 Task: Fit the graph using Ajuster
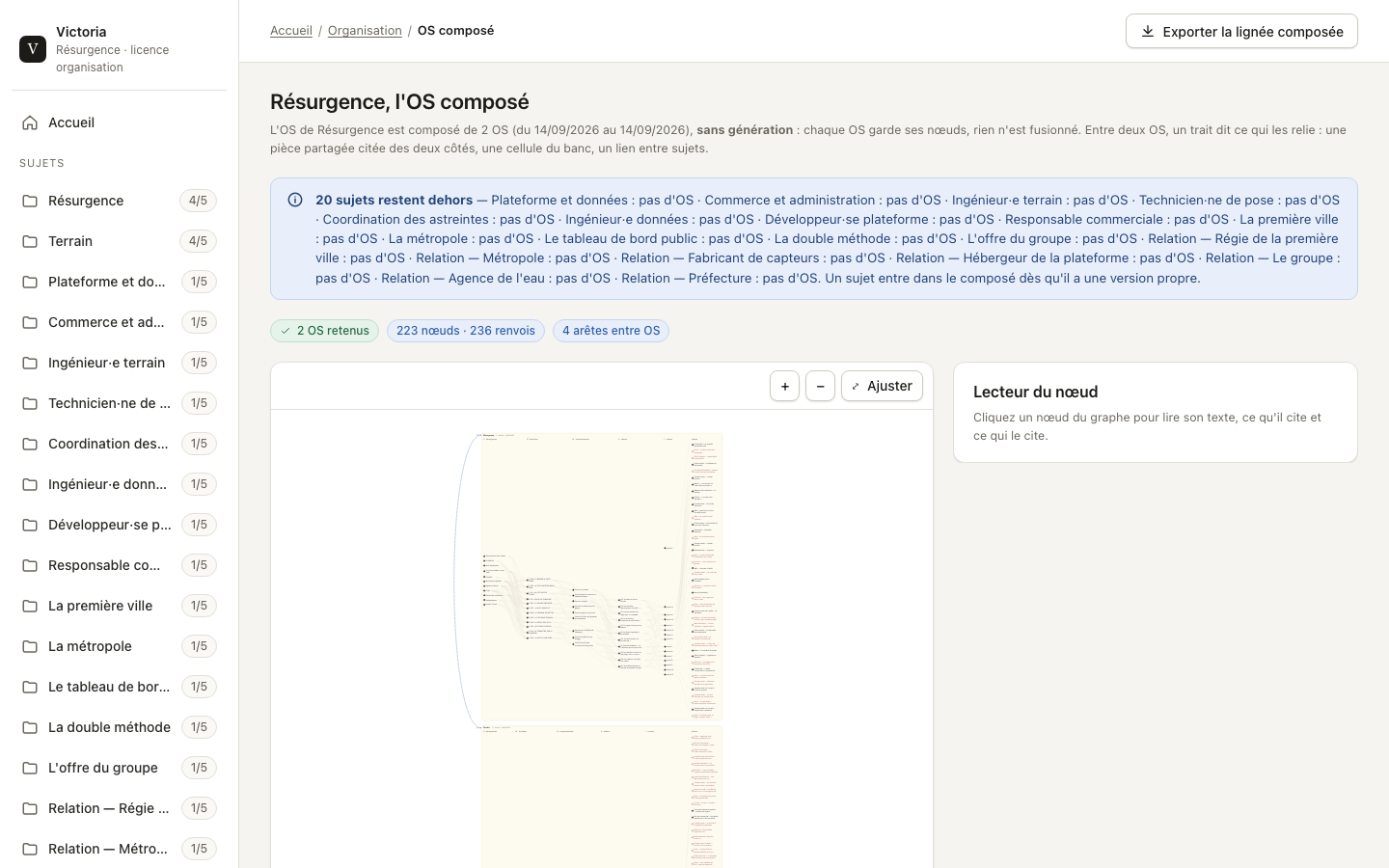[x=882, y=386]
